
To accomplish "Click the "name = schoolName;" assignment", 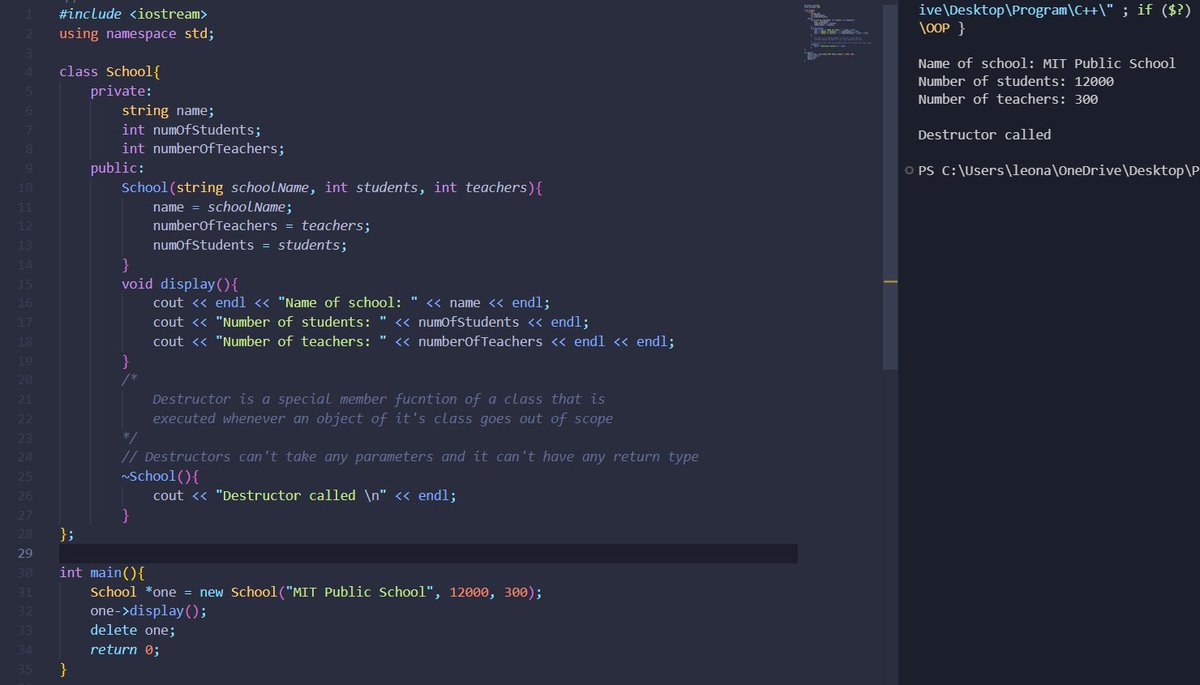I will point(222,206).
